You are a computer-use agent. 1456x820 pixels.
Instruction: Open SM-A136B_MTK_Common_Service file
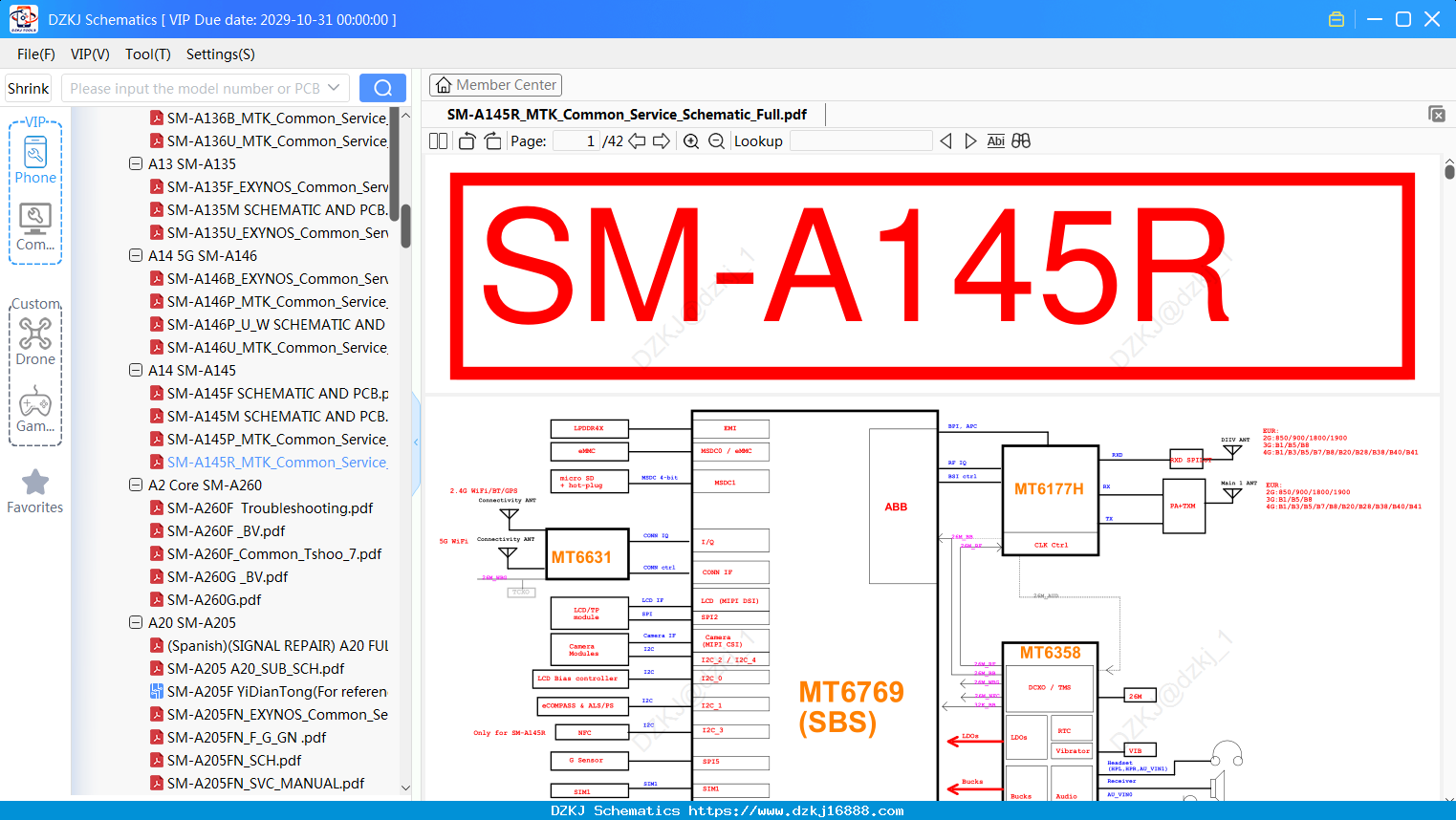(270, 118)
